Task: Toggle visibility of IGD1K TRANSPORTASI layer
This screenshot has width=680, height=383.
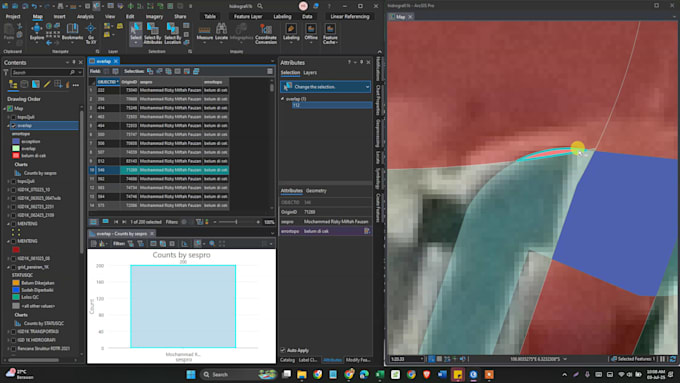Action: coord(13,331)
